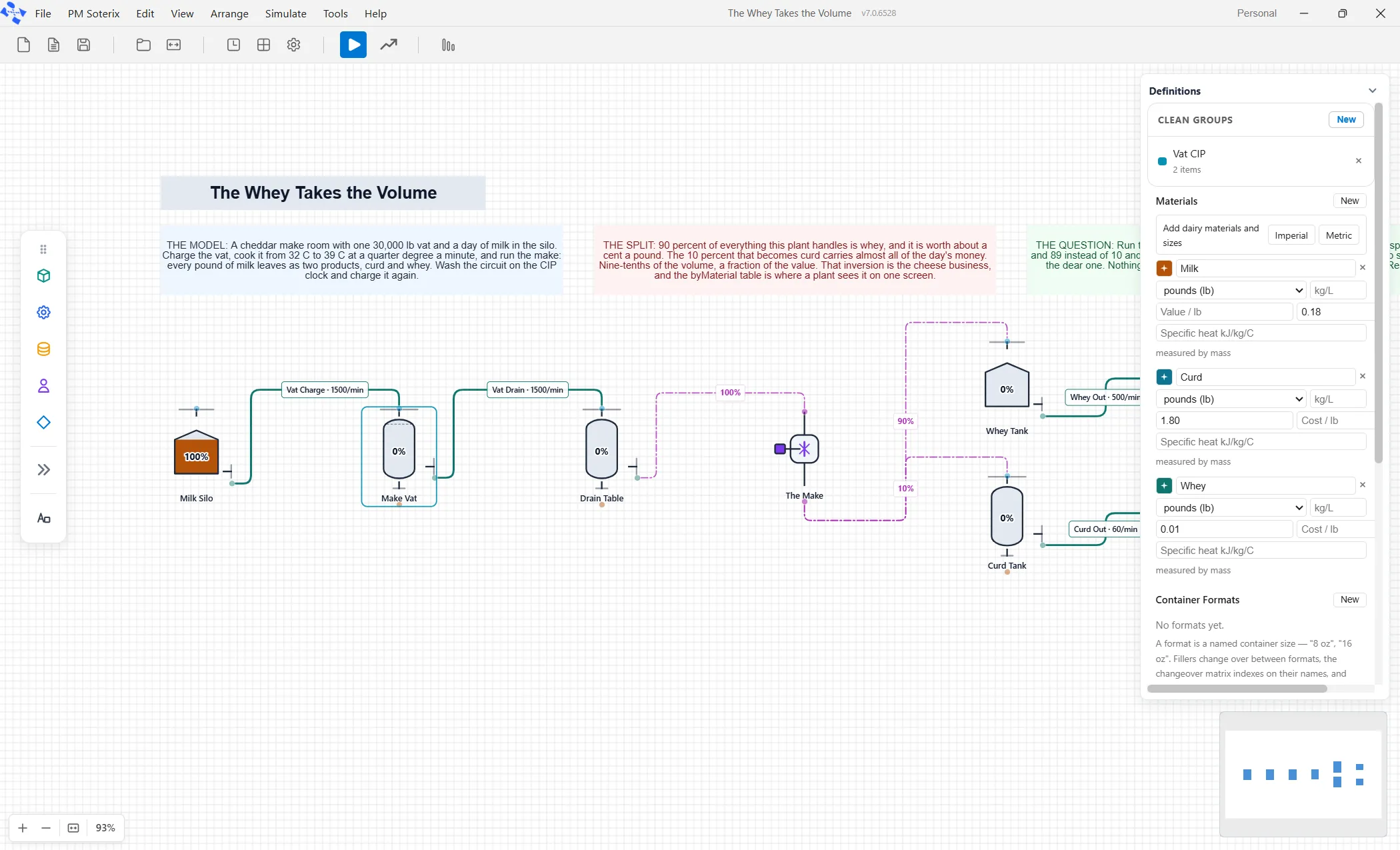This screenshot has height=850, width=1400.
Task: Click New button in Clean Groups
Action: pyautogui.click(x=1346, y=119)
